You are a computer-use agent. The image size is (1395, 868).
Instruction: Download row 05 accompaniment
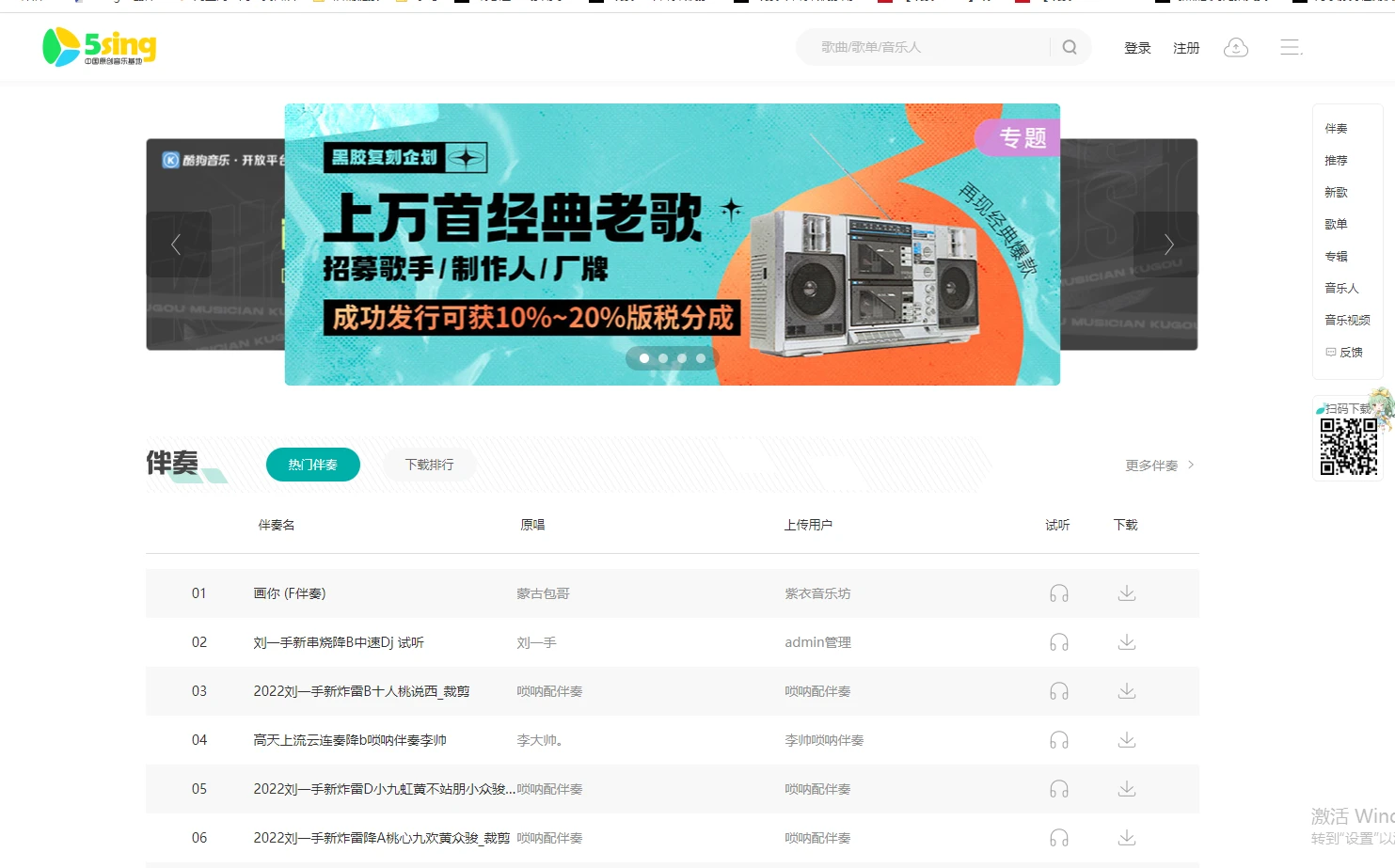(x=1127, y=789)
